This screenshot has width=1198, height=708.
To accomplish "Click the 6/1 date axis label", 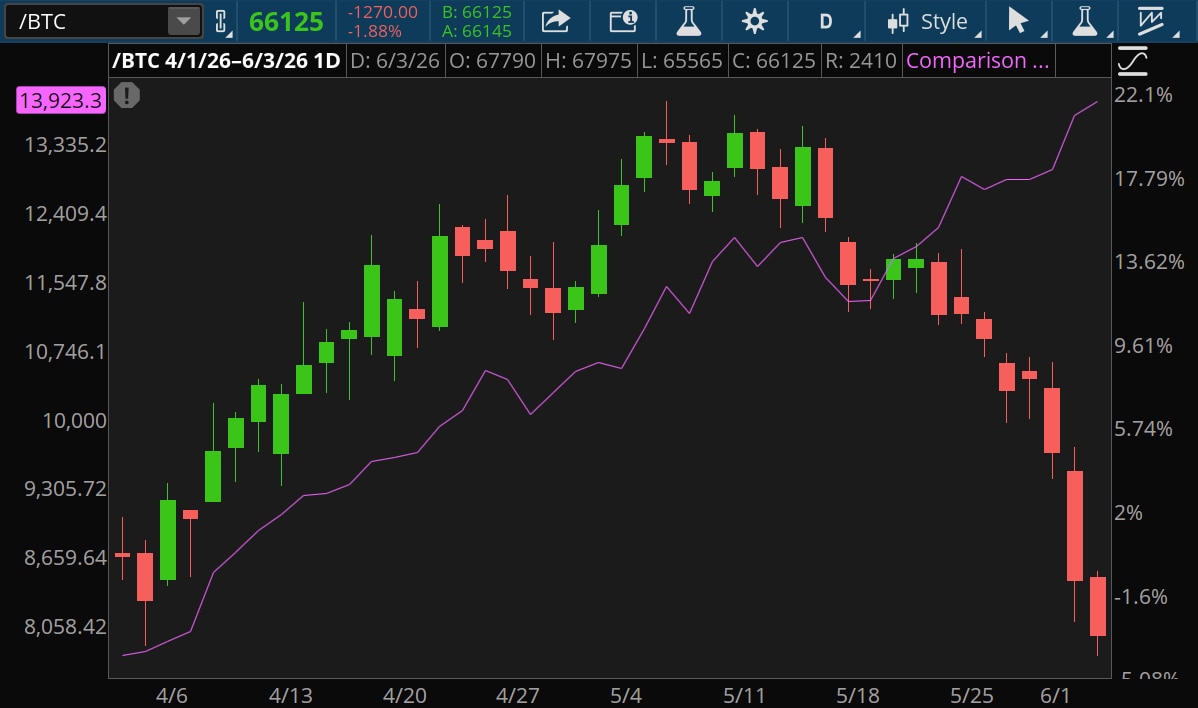I will coord(1055,695).
